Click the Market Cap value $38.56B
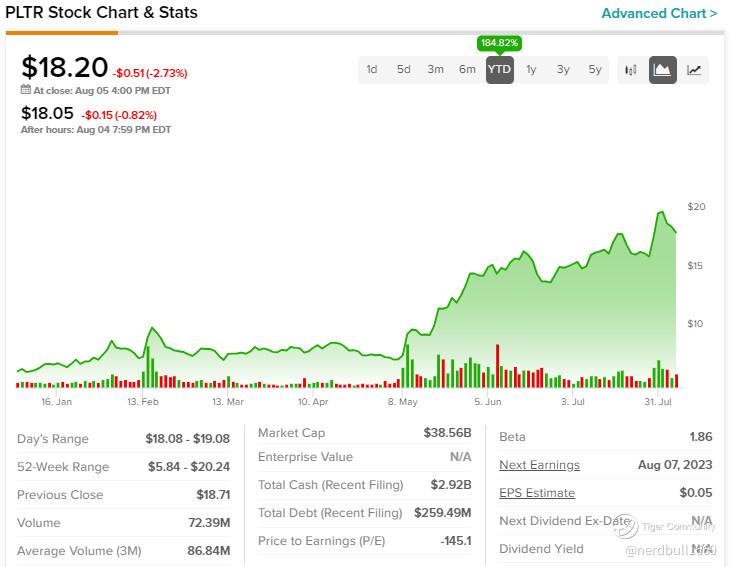 coord(447,433)
